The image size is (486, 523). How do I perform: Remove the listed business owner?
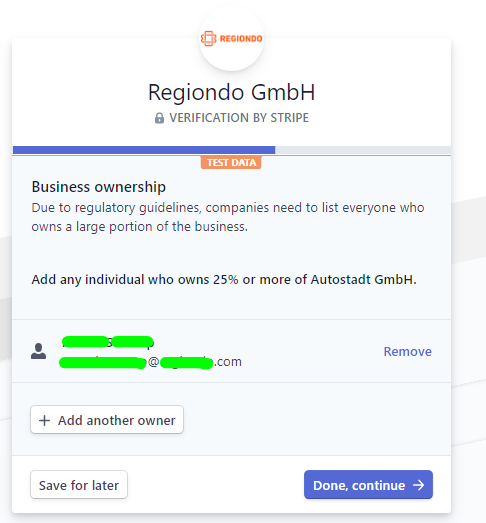[x=407, y=352]
